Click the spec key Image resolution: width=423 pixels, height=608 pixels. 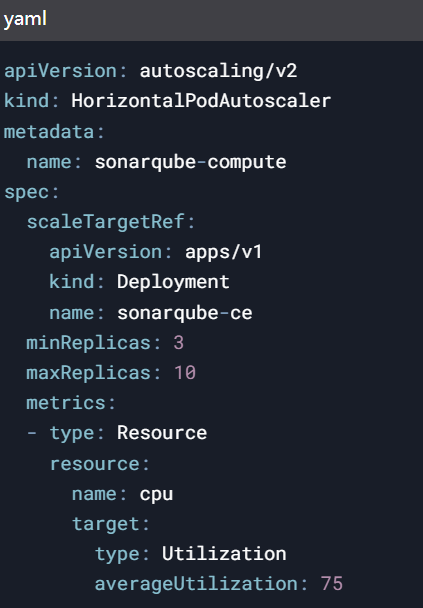26,192
